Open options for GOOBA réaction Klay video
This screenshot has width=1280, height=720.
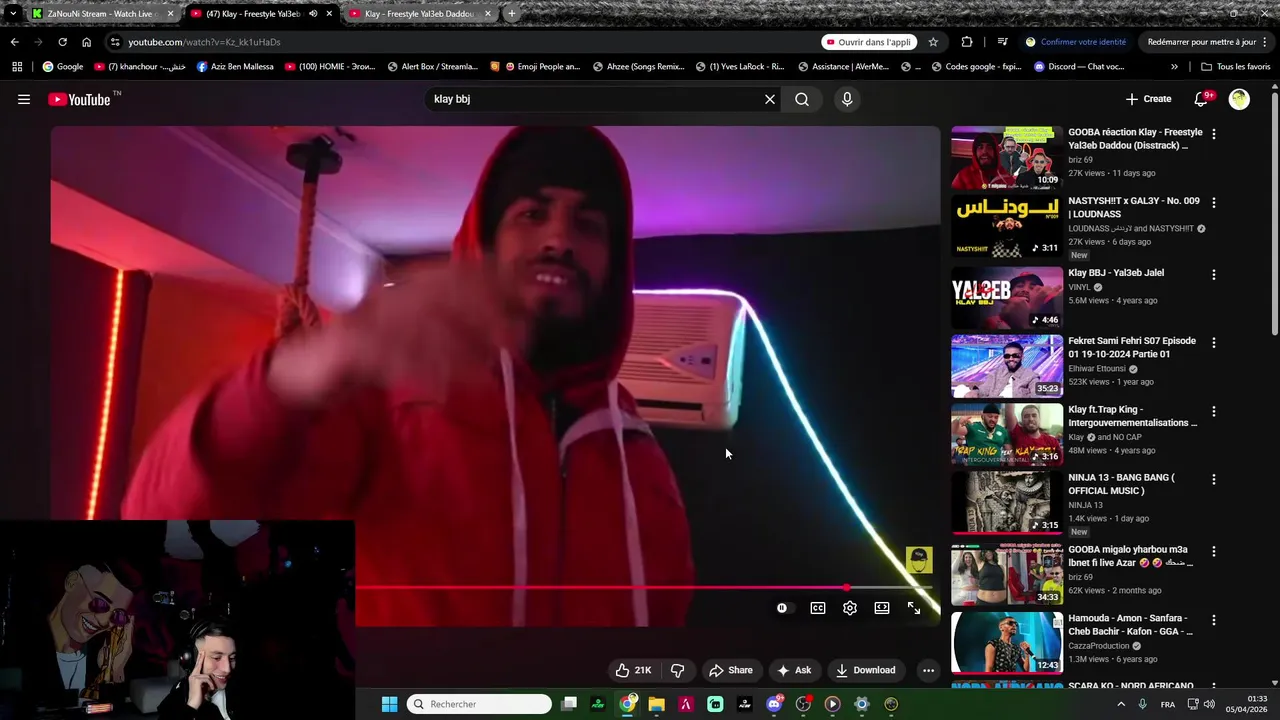1214,133
